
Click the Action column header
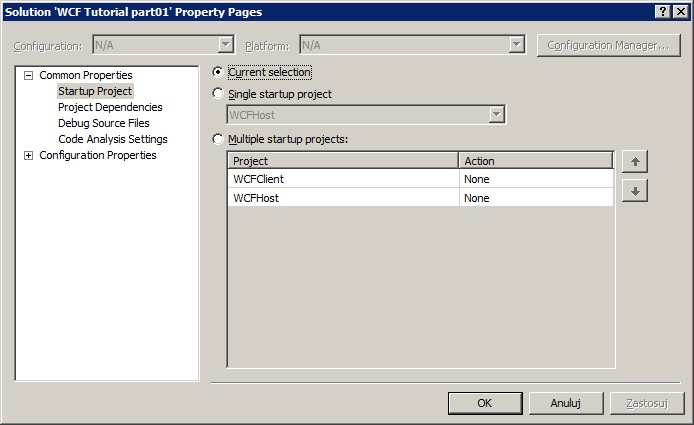(x=535, y=161)
